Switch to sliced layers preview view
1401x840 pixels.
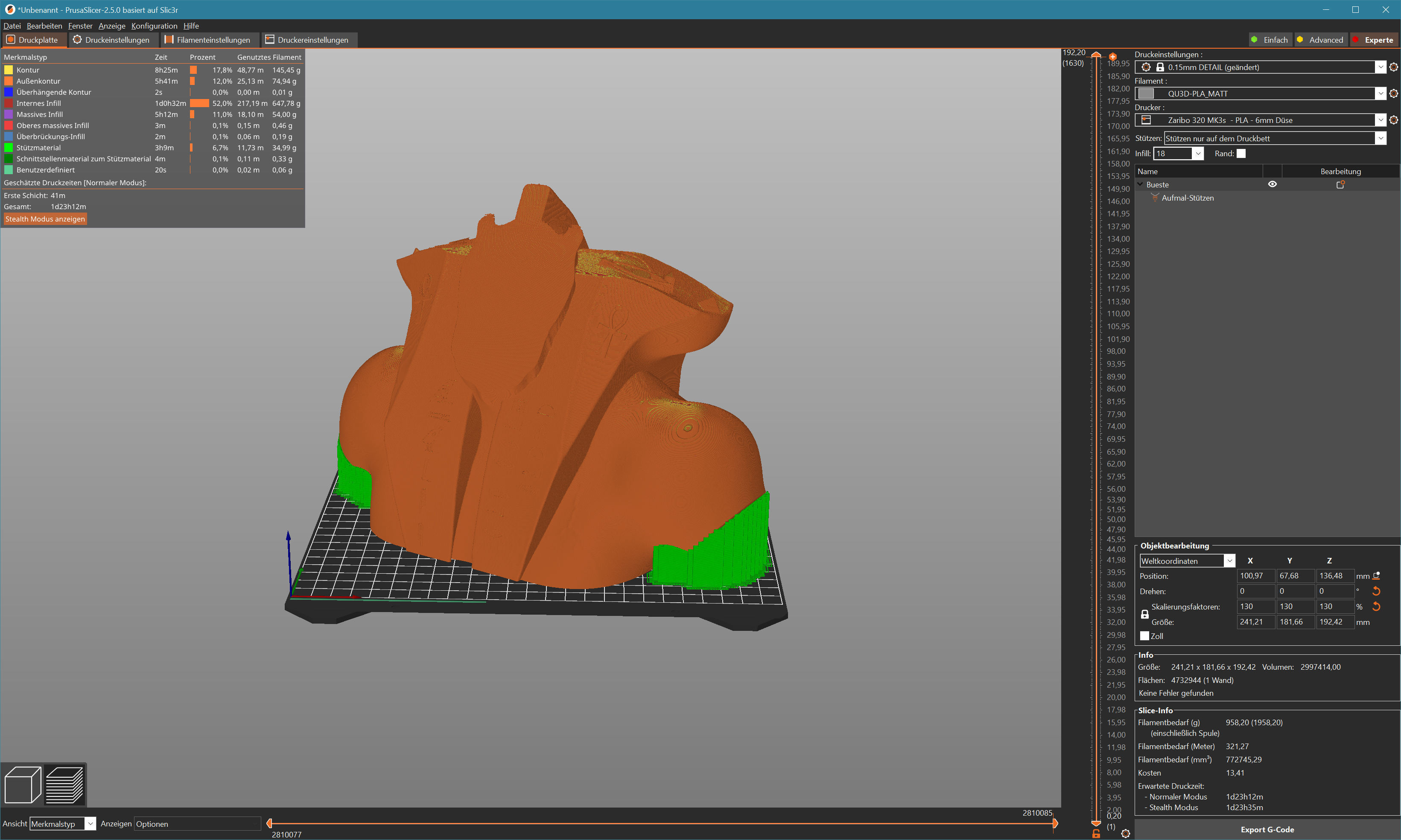(64, 785)
